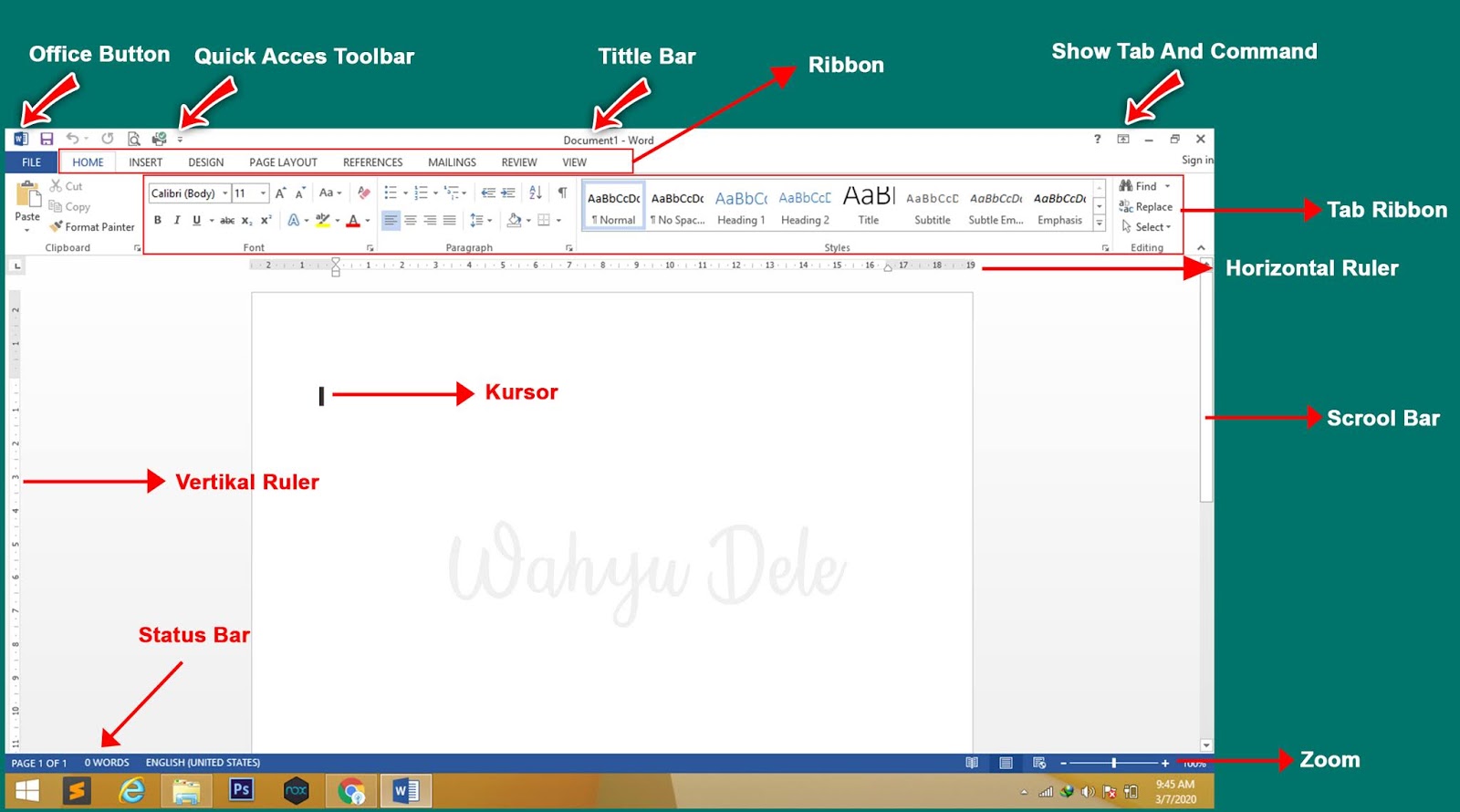Click the Justify alignment icon
This screenshot has height=812, width=1460.
[x=449, y=220]
